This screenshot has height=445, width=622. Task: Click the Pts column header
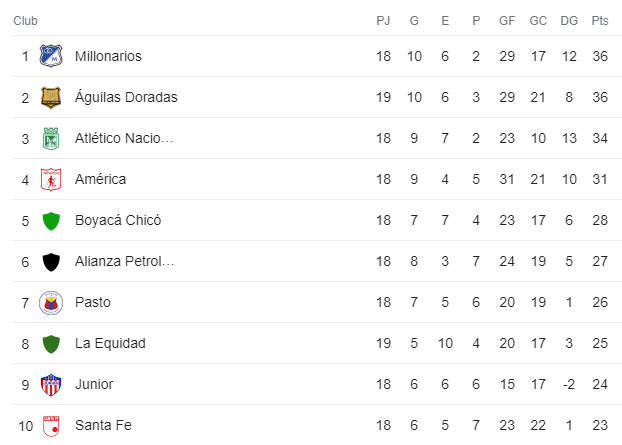[x=600, y=20]
